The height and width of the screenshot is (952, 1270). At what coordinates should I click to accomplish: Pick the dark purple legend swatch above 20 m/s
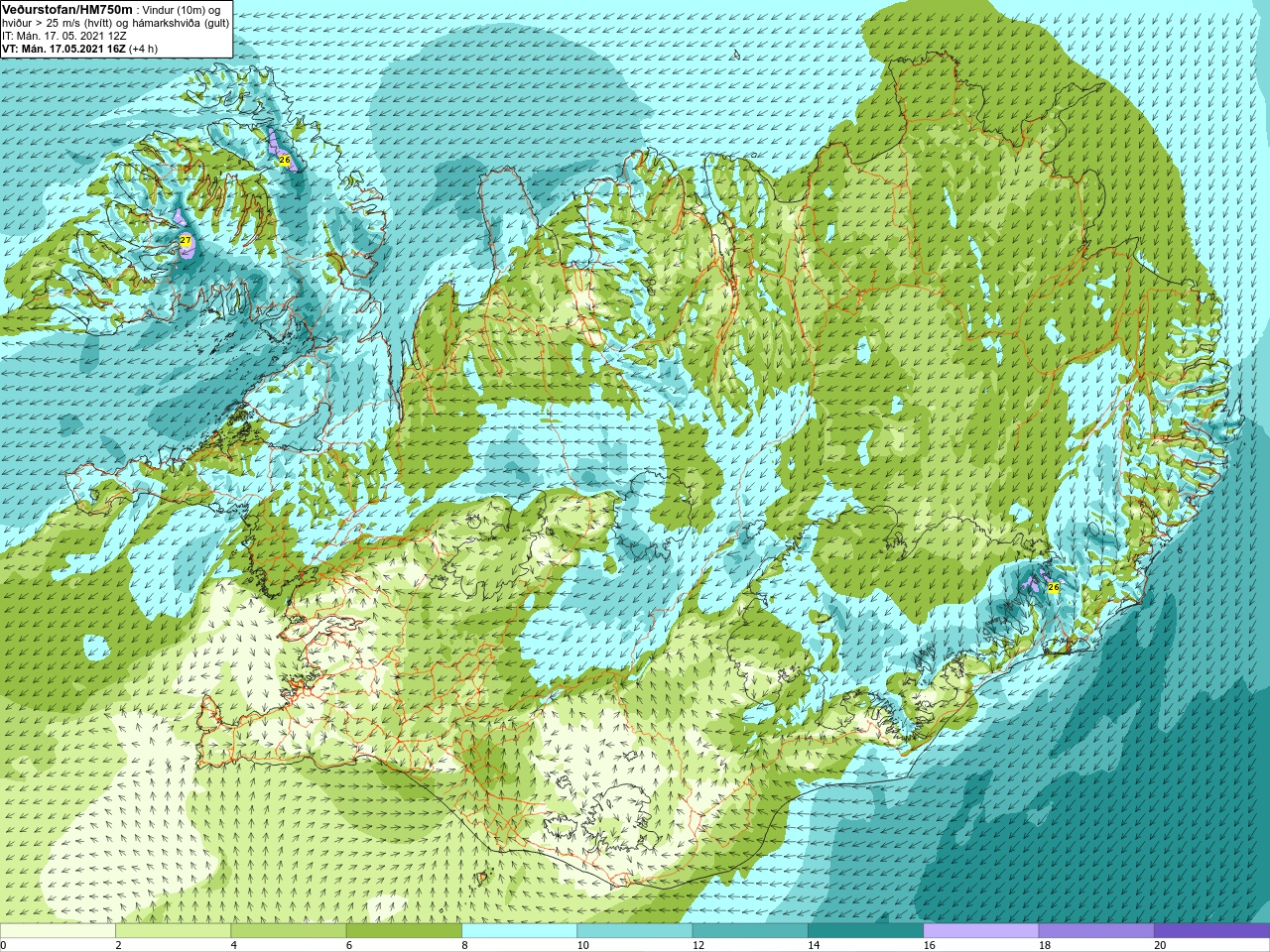coord(1211,931)
